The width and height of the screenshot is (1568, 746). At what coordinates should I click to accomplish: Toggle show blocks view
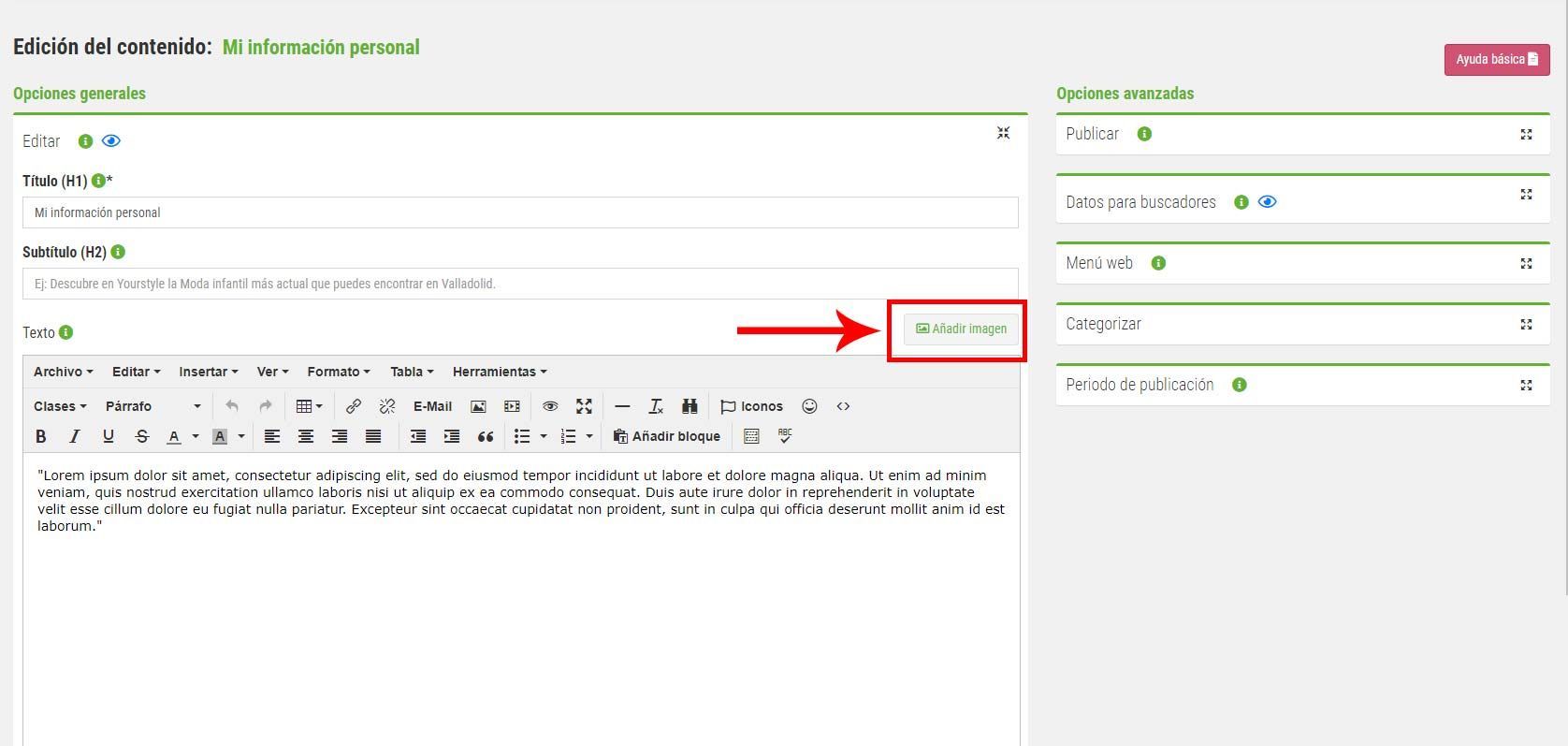(751, 436)
